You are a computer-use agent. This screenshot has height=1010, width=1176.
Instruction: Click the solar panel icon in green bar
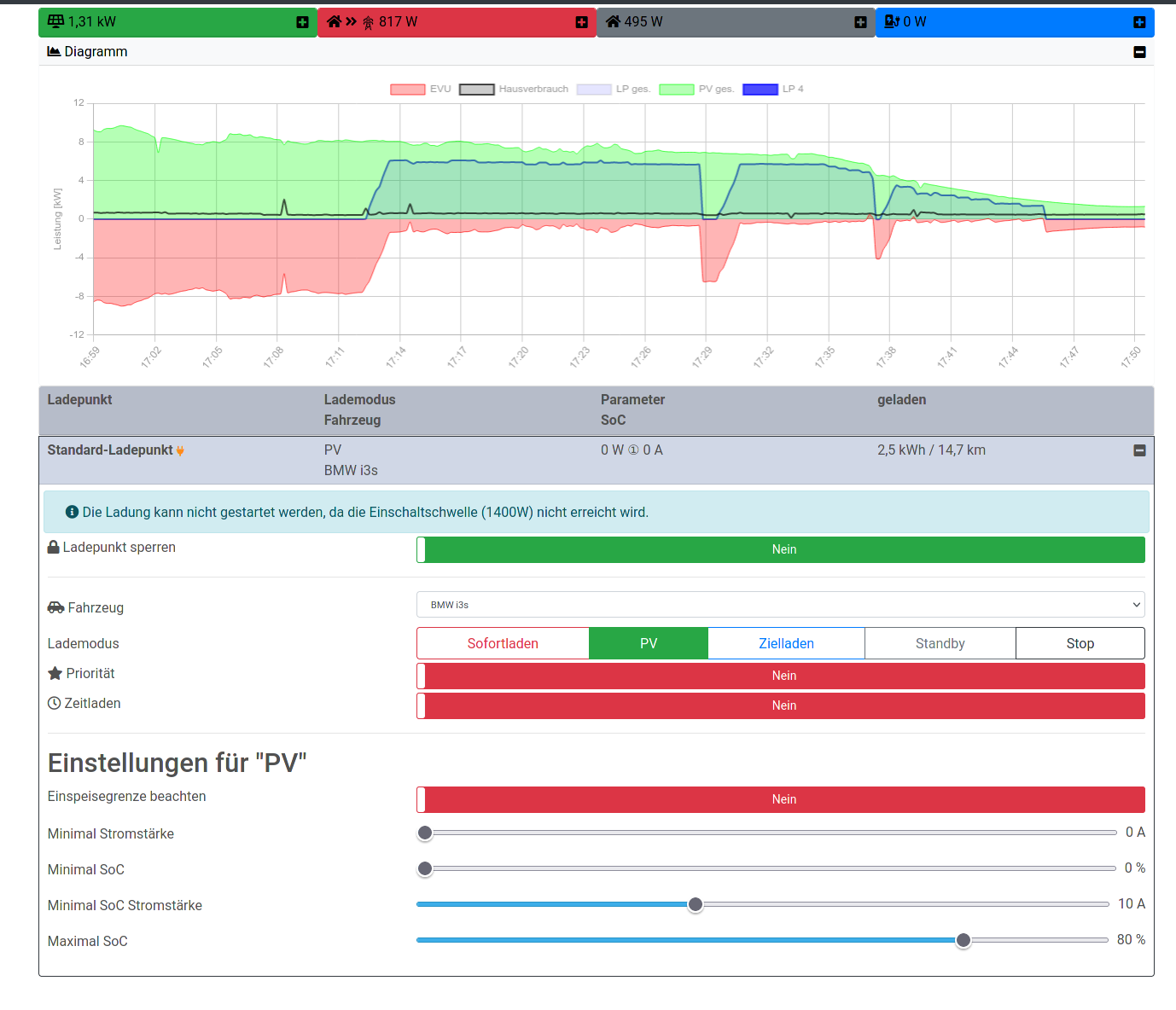(x=56, y=21)
